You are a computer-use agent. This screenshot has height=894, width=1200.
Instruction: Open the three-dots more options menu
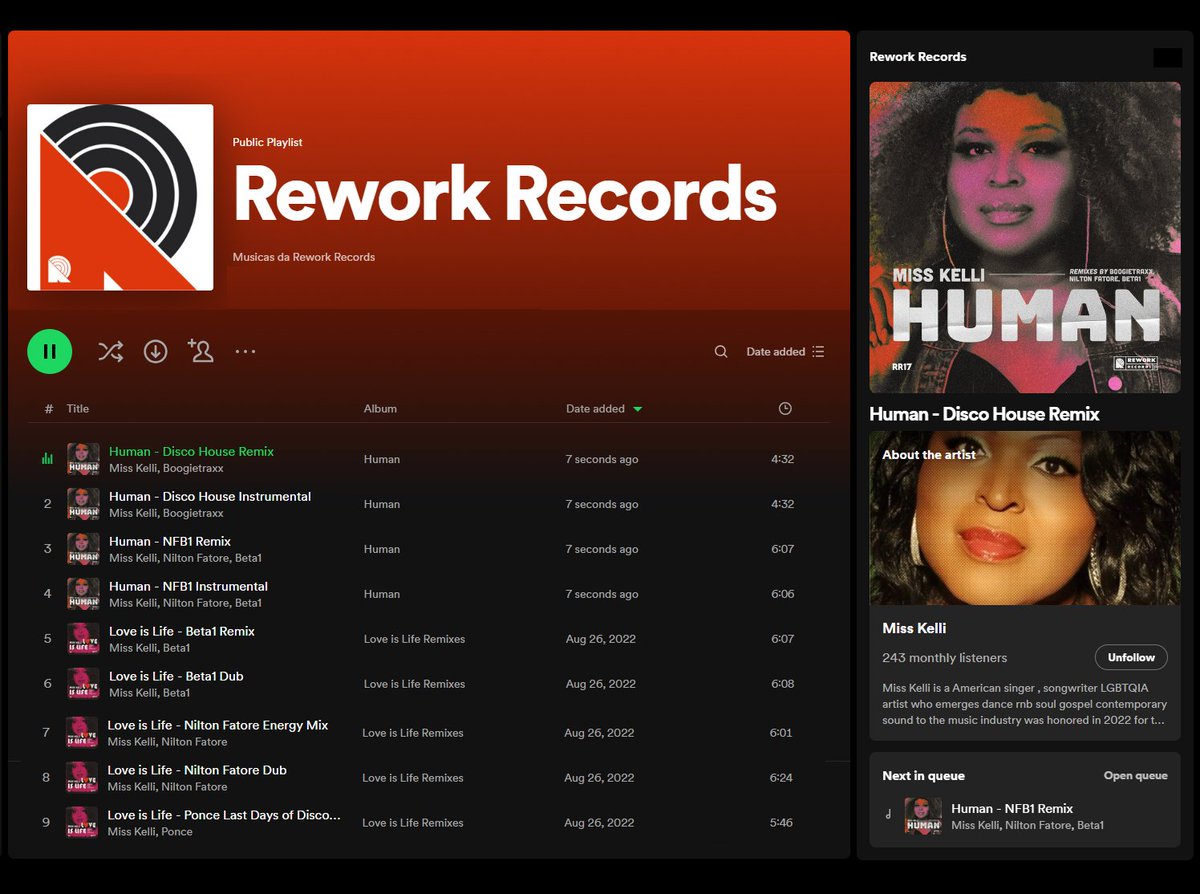245,352
